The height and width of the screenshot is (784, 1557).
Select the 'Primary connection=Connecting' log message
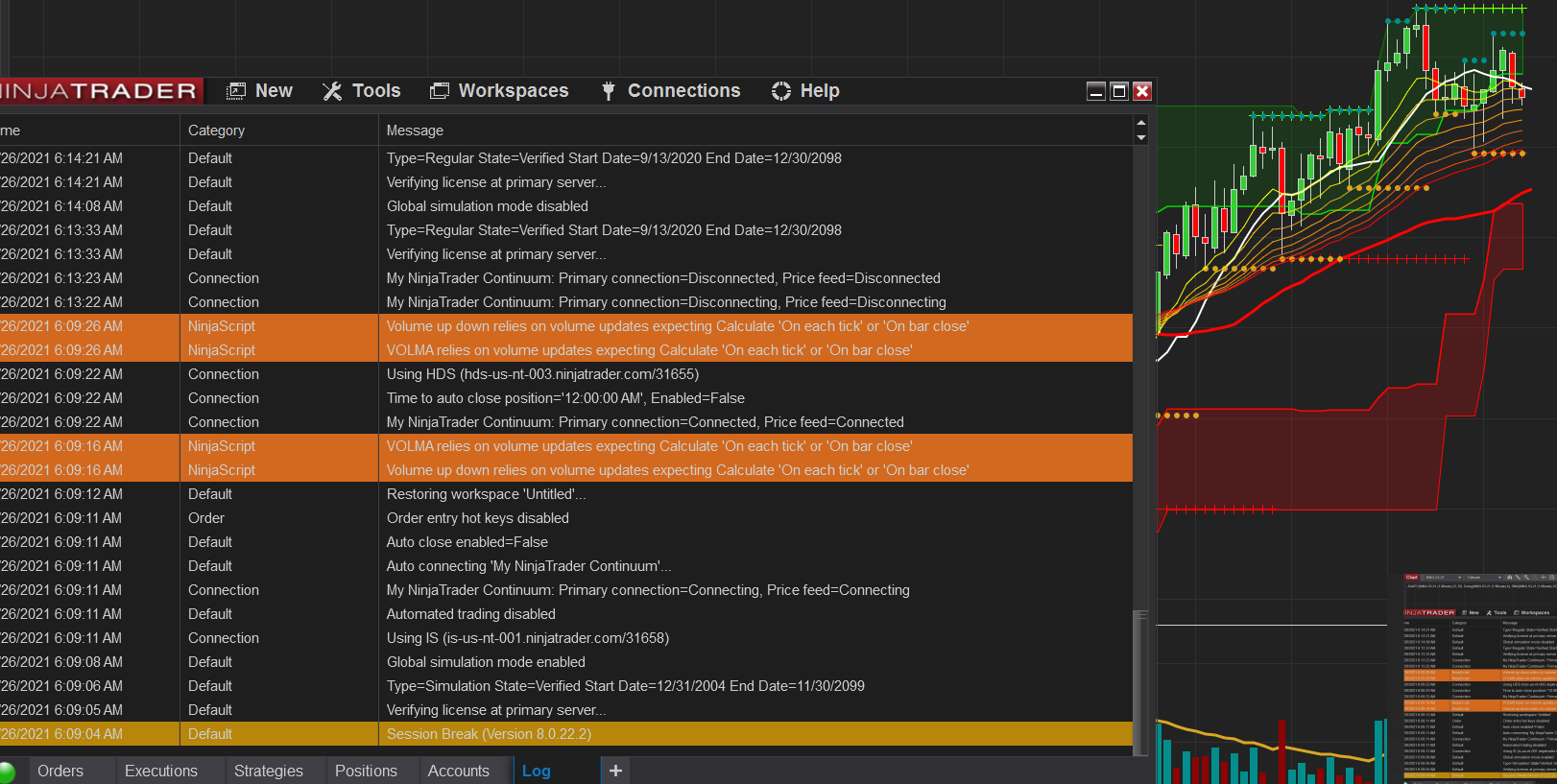648,590
